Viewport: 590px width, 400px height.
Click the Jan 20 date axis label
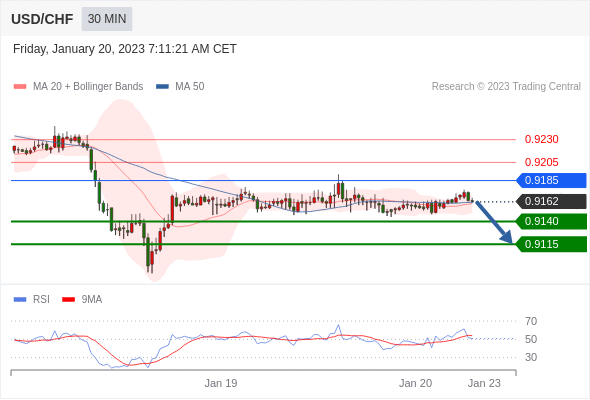pos(415,383)
